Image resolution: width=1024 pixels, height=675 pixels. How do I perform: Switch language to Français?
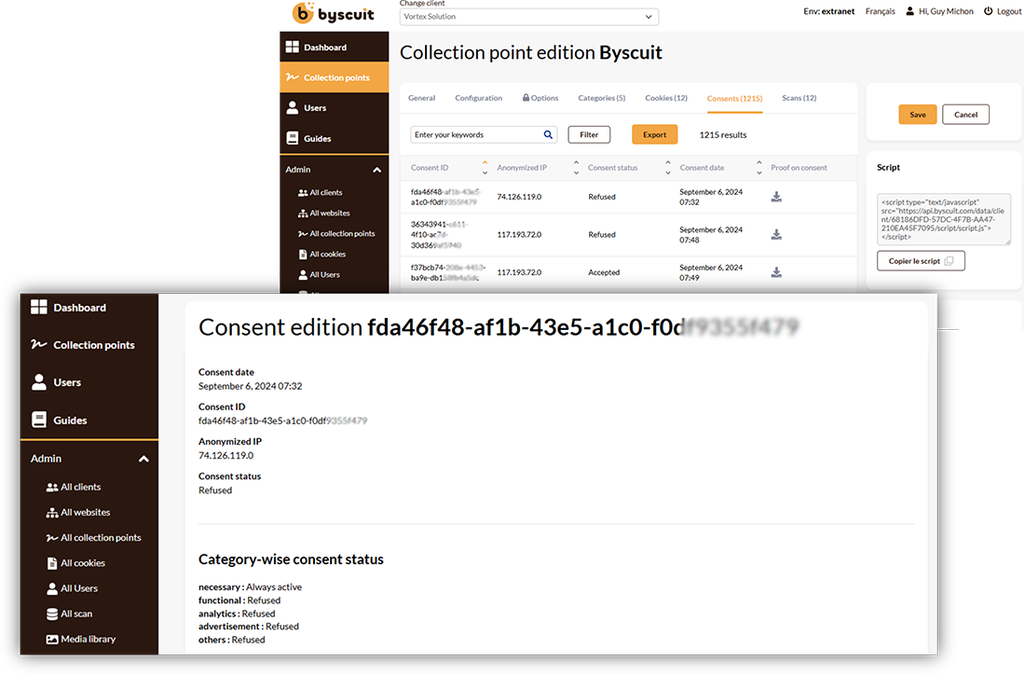[880, 11]
